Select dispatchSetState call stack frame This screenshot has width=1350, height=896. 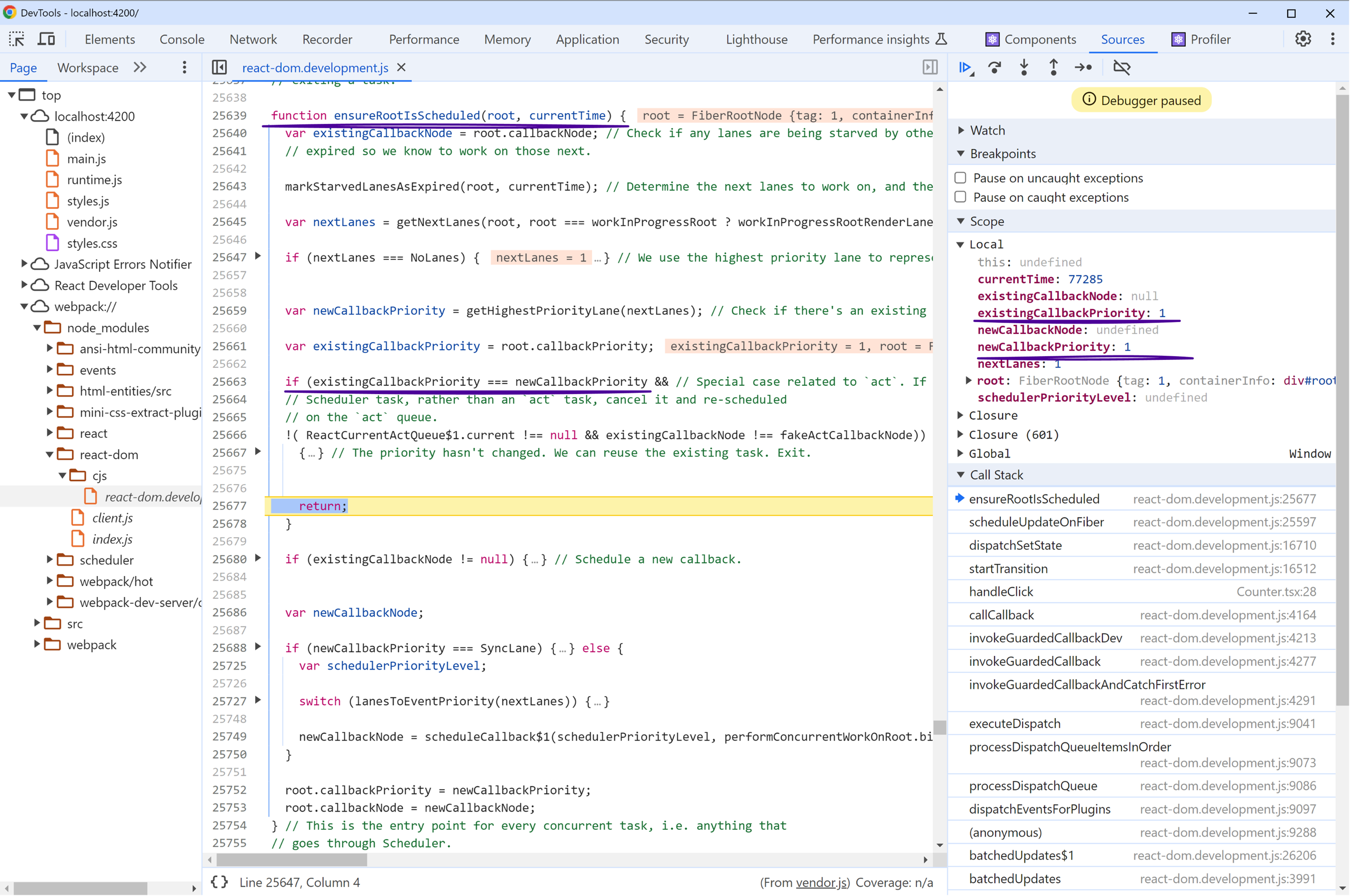tap(1142, 546)
